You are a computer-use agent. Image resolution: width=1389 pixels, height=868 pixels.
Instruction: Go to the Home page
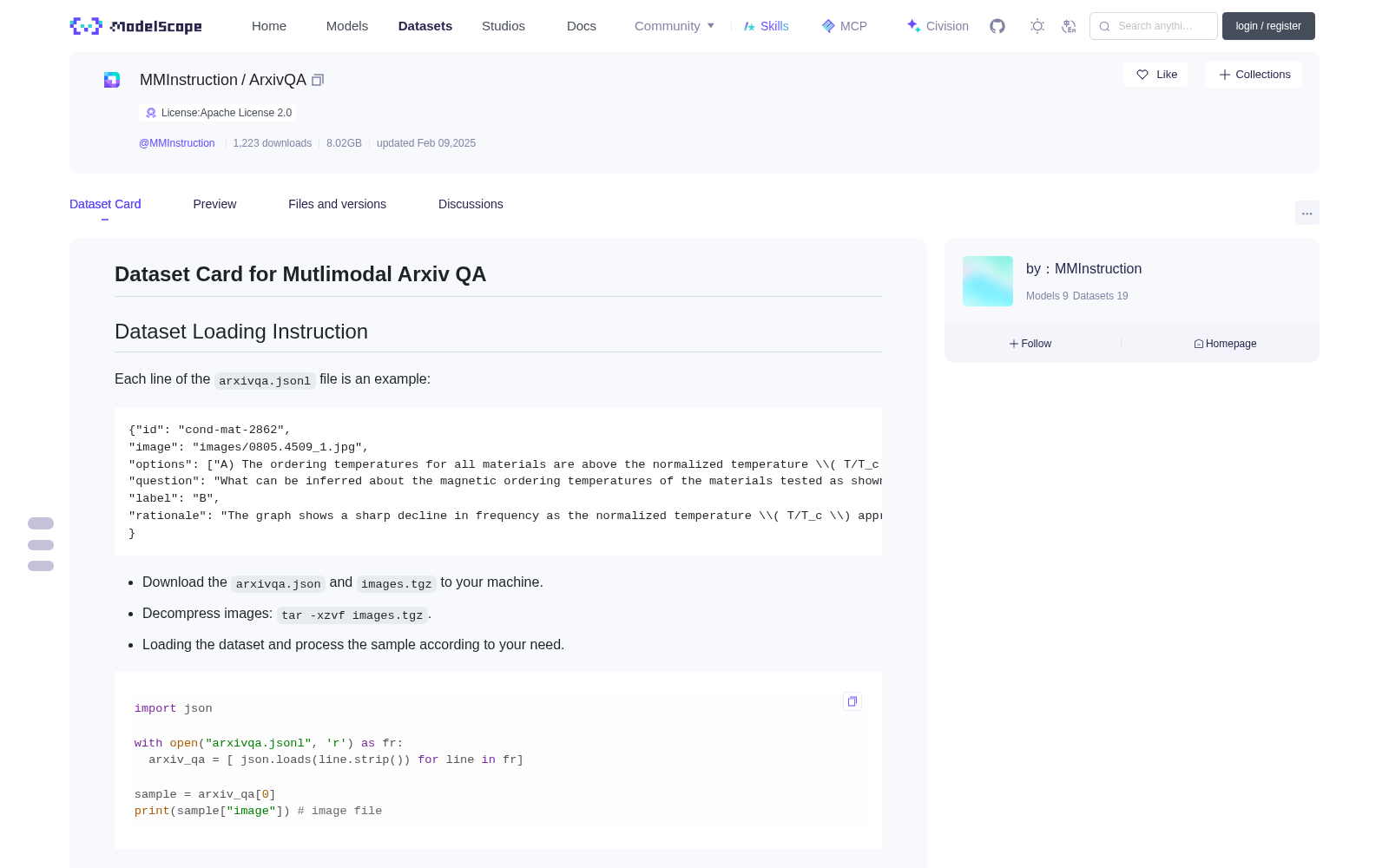(269, 26)
